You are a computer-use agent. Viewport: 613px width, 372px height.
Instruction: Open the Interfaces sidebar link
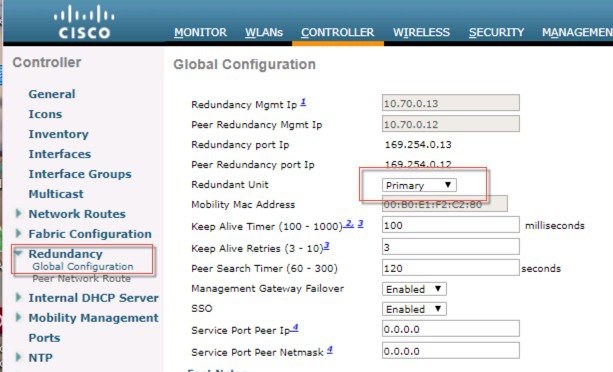(x=59, y=154)
